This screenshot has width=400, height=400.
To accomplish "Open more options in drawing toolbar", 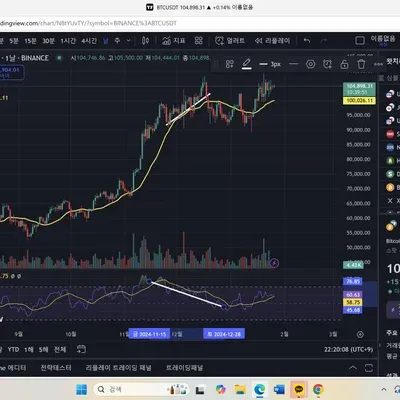I will coord(378,64).
